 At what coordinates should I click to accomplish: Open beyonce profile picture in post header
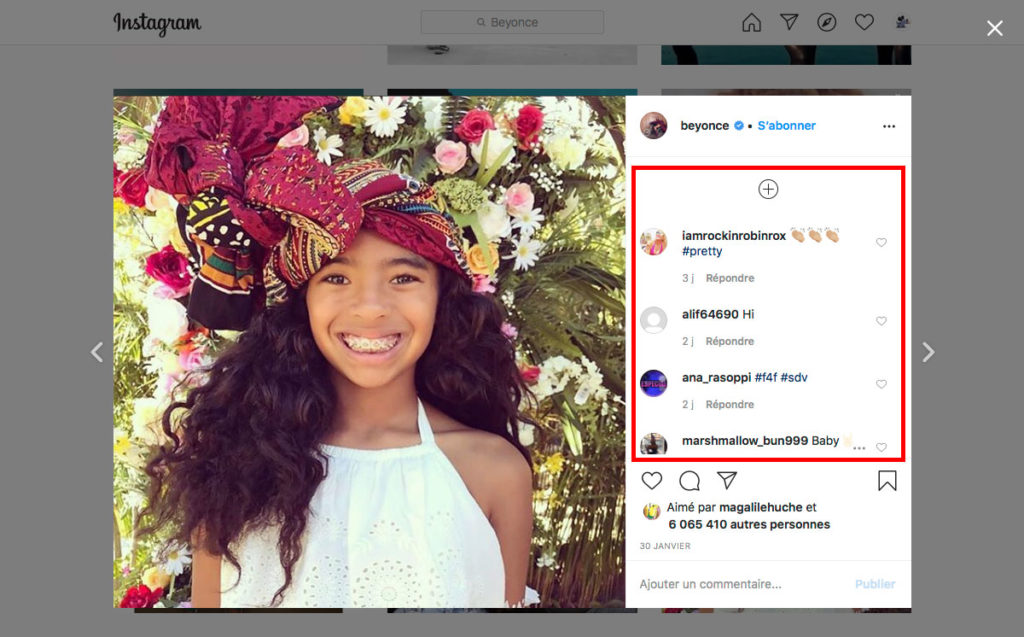pyautogui.click(x=654, y=125)
